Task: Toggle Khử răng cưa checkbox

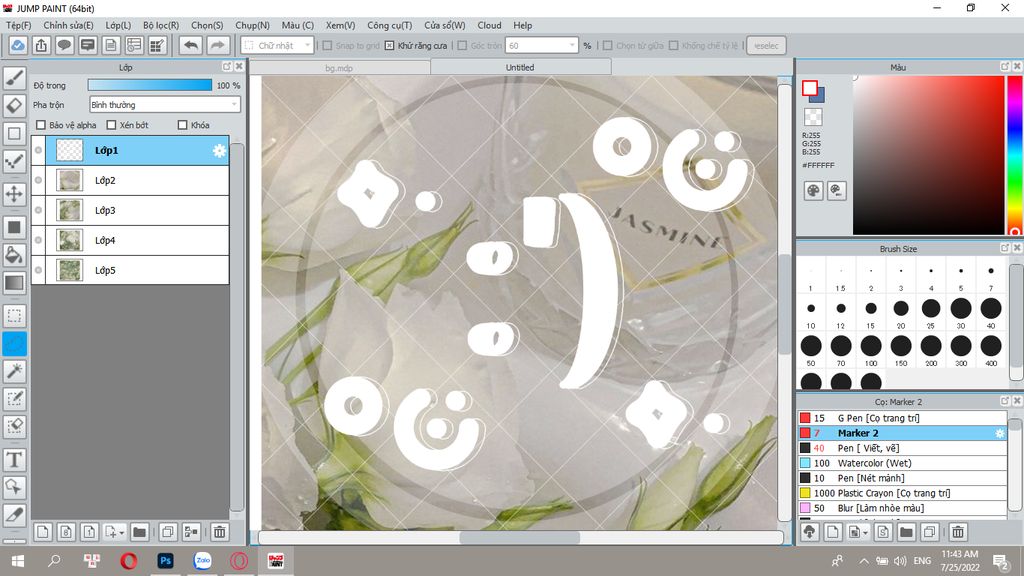Action: click(x=389, y=46)
